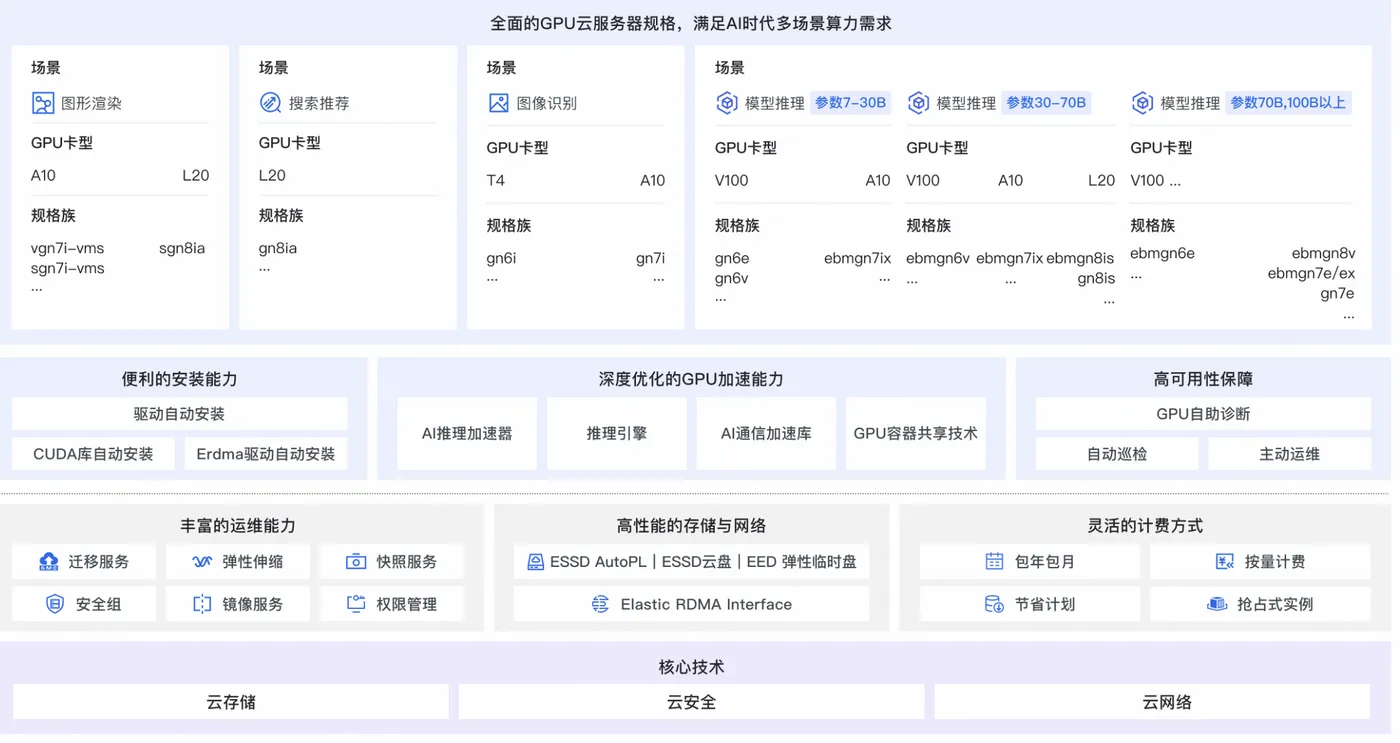Open the 快照服务 snapshot icon
This screenshot has height=743, width=1400.
coord(355,561)
